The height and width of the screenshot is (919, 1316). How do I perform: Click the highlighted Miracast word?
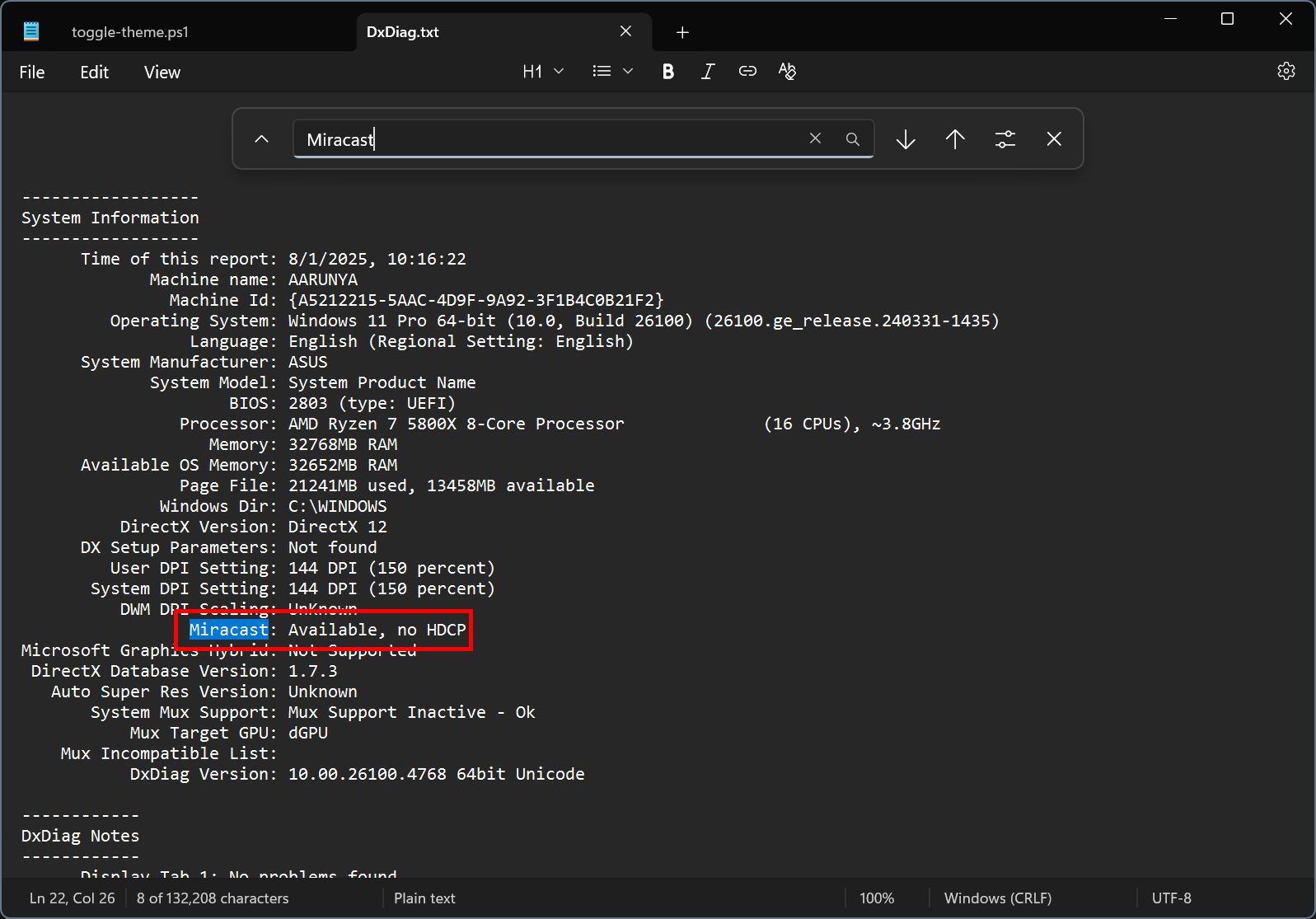pyautogui.click(x=228, y=630)
